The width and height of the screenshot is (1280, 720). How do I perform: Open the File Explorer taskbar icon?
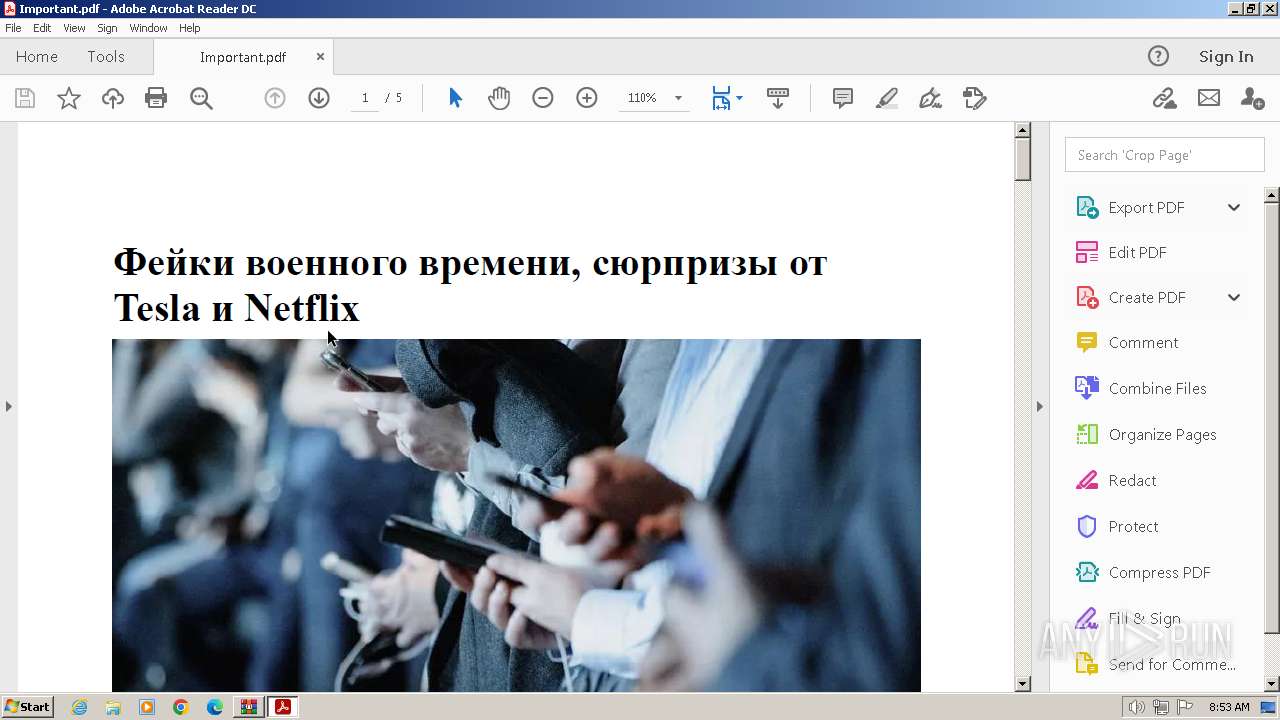113,707
